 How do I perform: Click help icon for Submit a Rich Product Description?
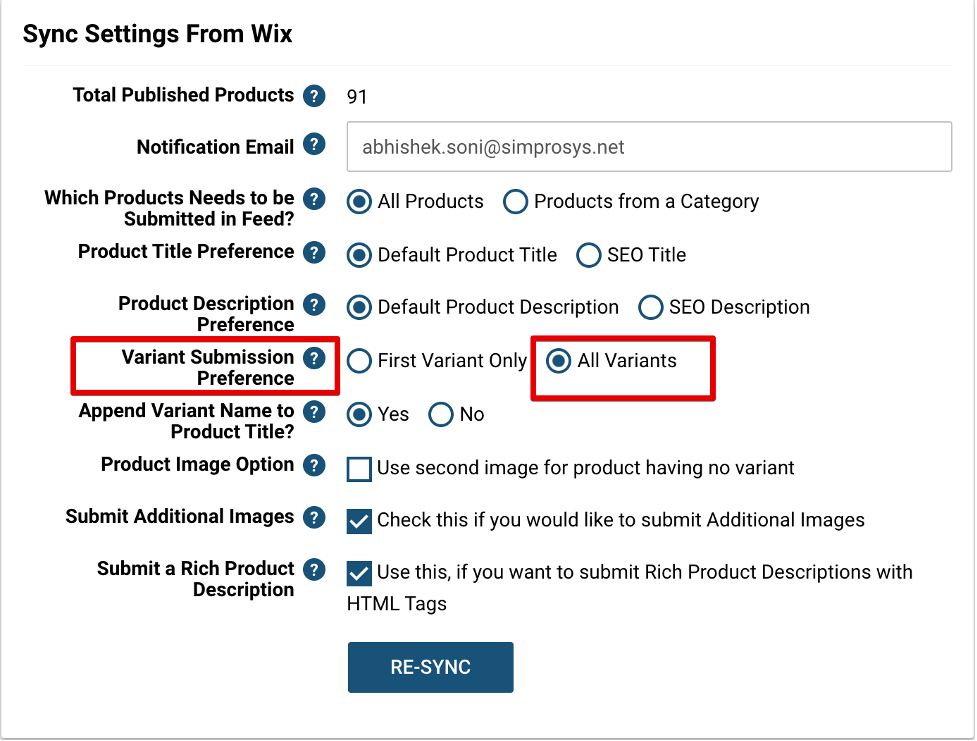(x=314, y=570)
